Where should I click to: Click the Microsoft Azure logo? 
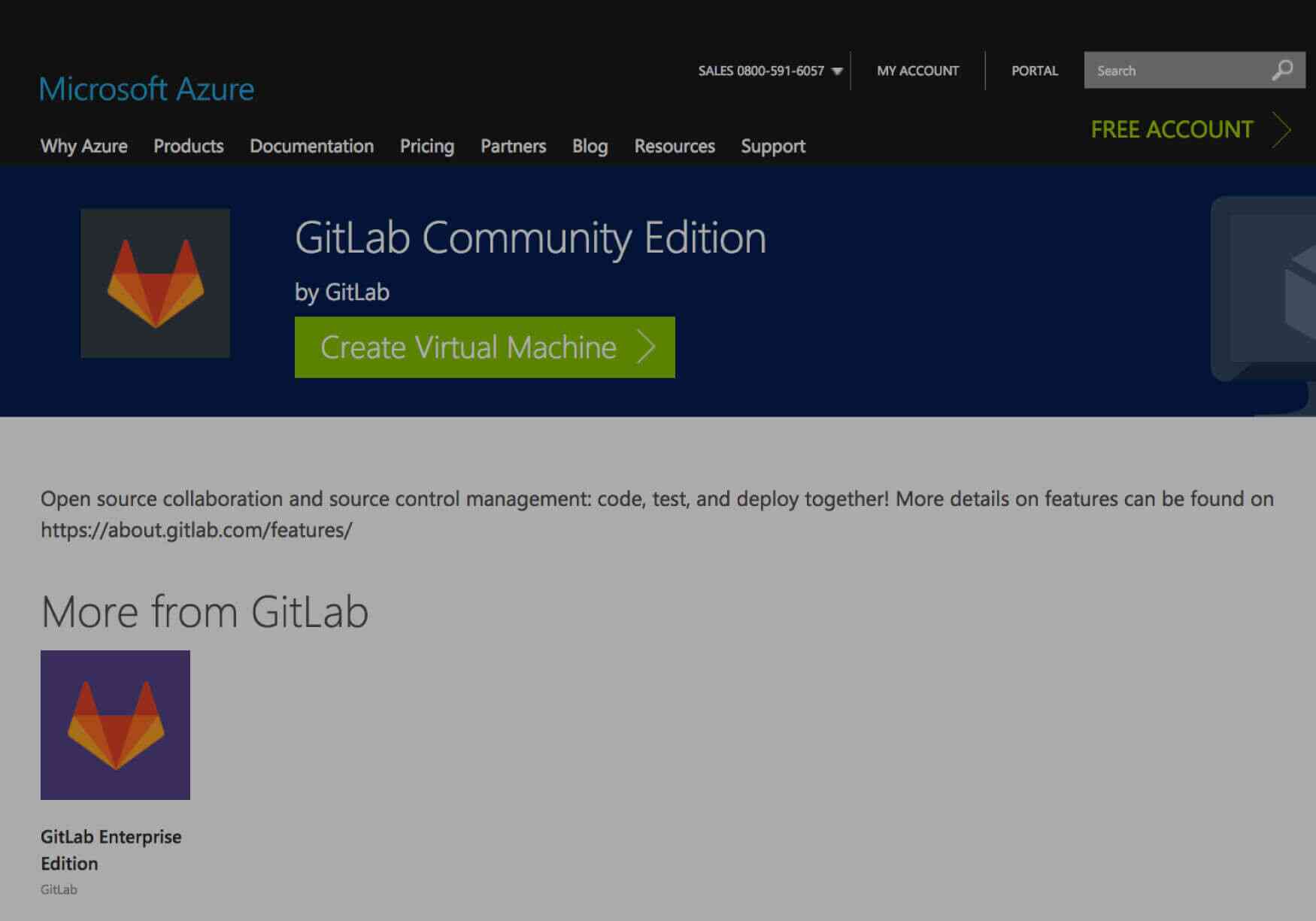click(147, 88)
